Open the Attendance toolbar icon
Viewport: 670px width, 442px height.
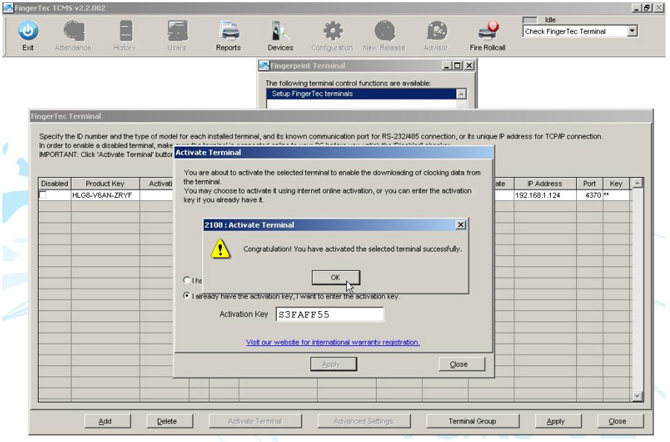pos(73,31)
